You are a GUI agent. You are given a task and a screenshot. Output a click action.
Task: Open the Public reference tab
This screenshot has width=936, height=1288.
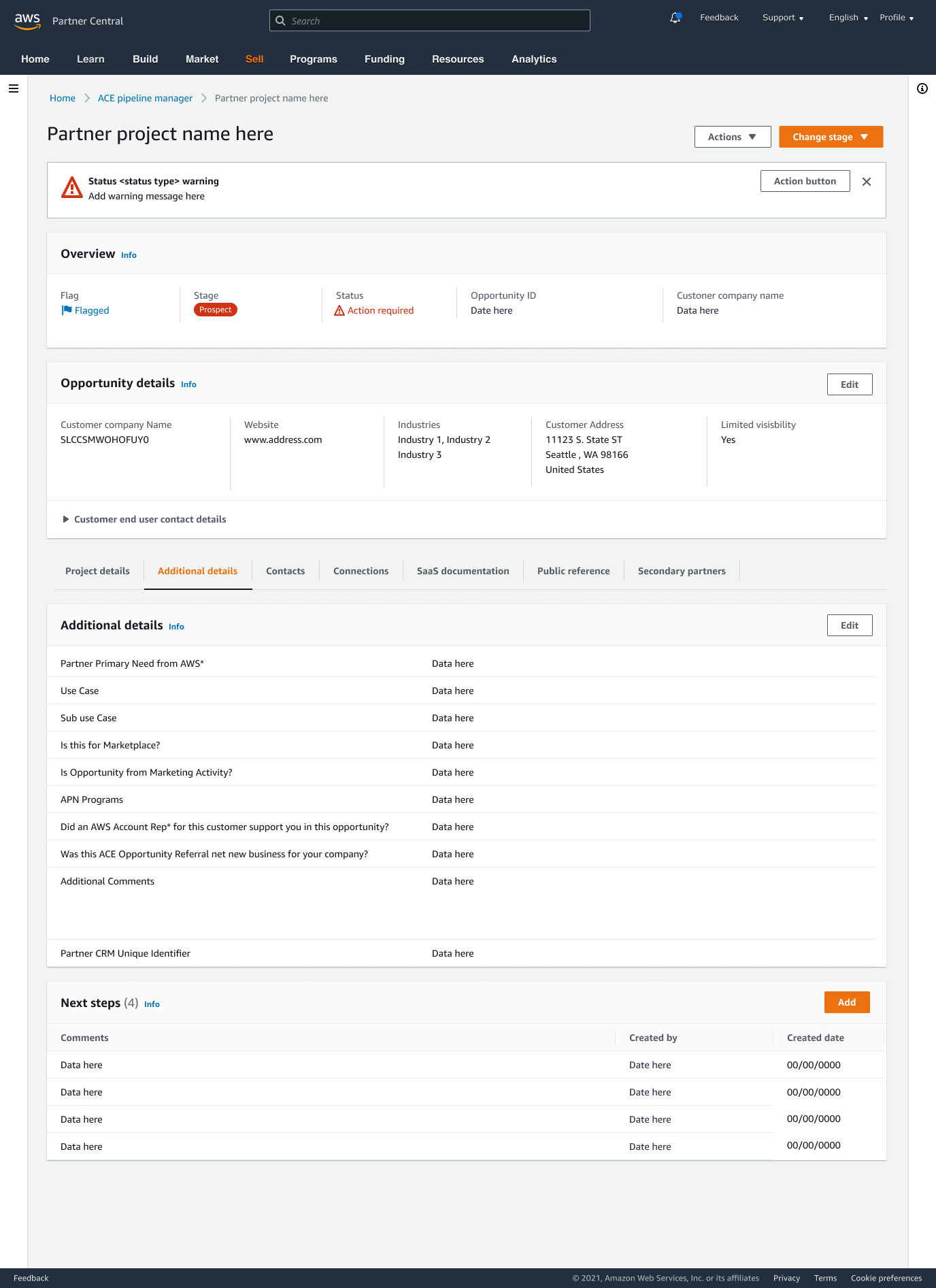573,571
